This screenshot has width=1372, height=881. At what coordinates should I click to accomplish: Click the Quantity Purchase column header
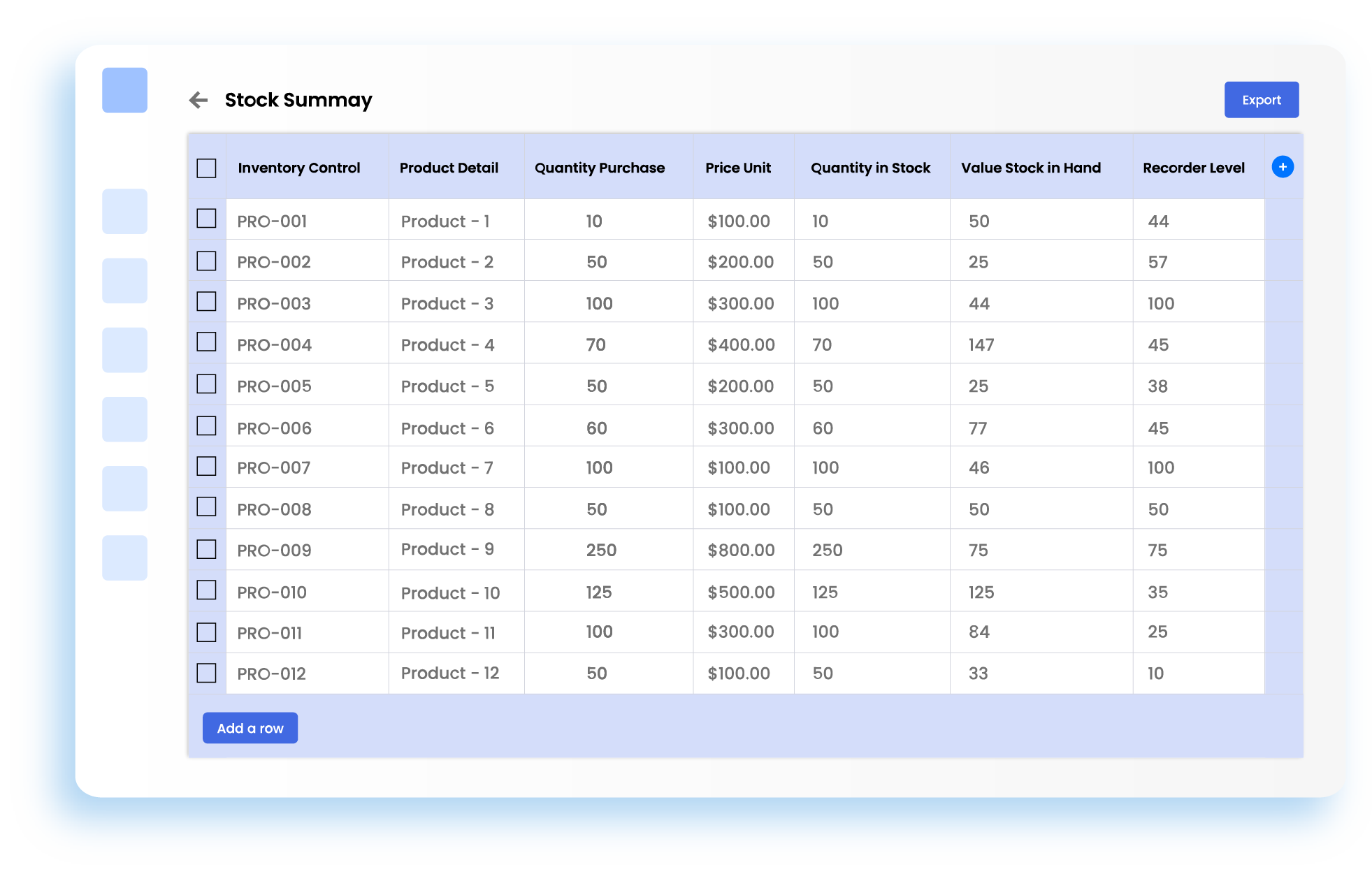click(x=599, y=168)
